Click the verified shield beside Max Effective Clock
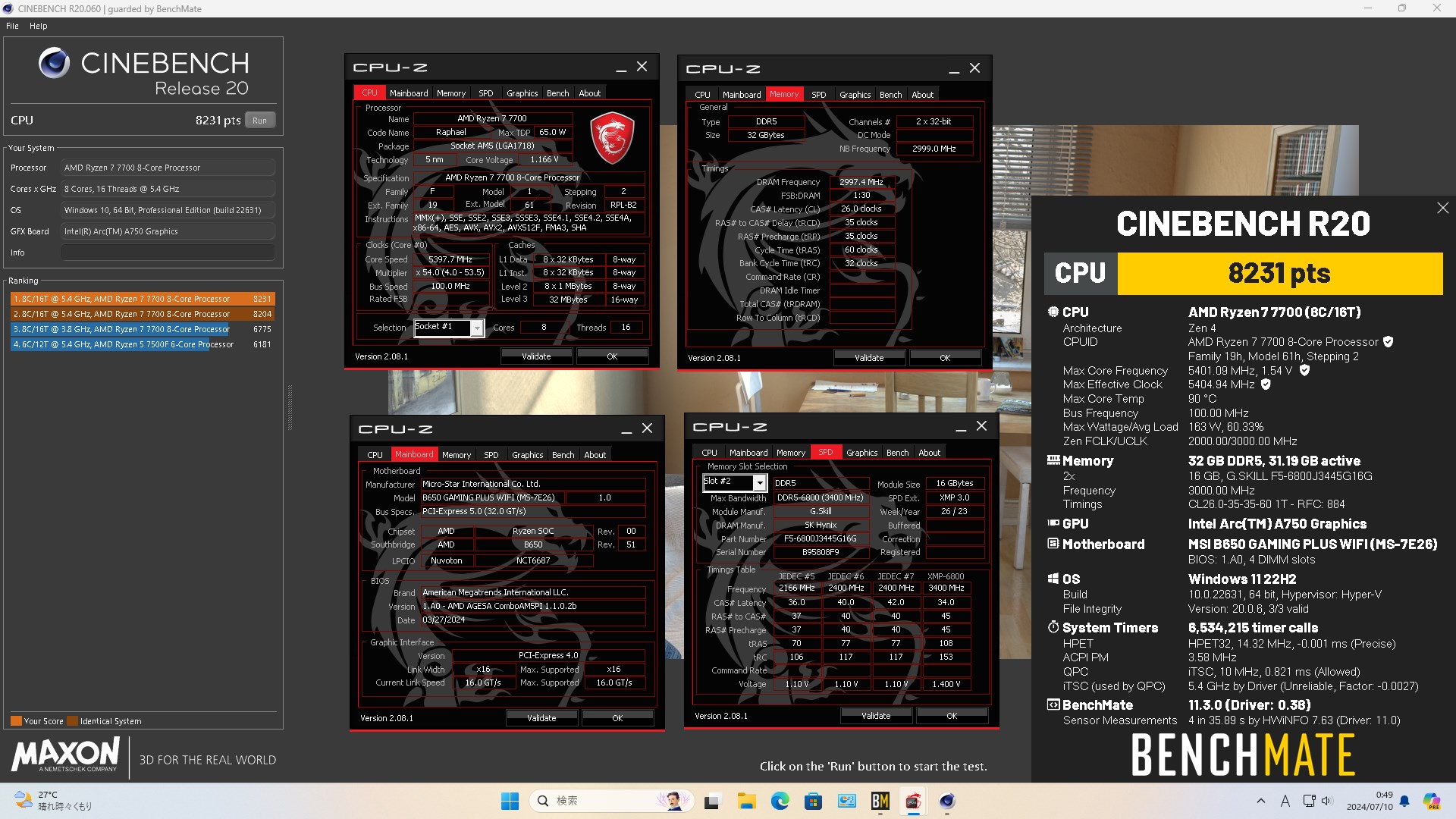The image size is (1456, 819). click(x=1266, y=384)
